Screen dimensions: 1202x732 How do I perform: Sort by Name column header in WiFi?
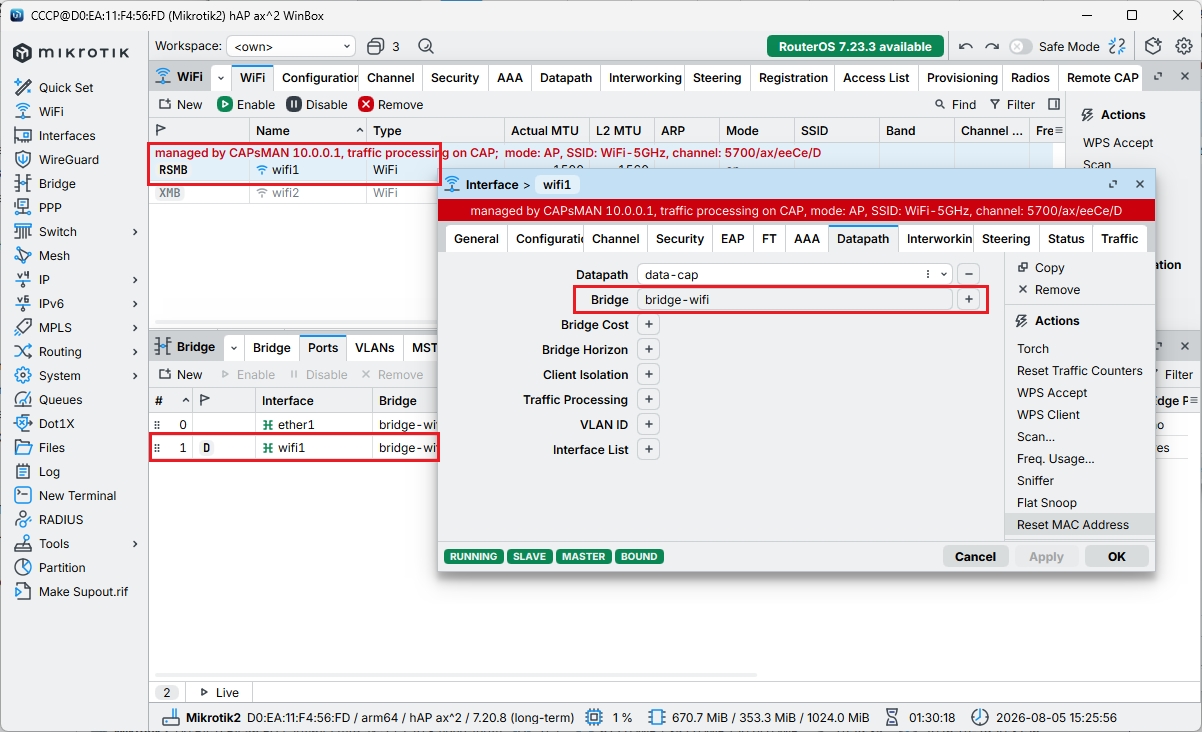308,131
